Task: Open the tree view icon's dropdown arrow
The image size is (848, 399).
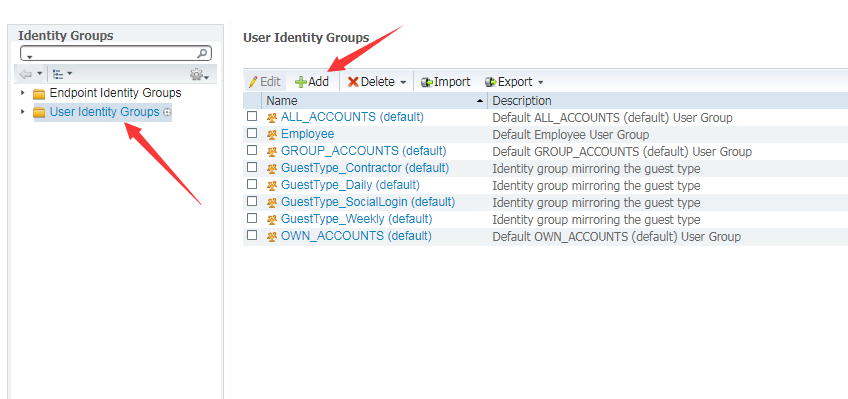Action: [x=69, y=74]
